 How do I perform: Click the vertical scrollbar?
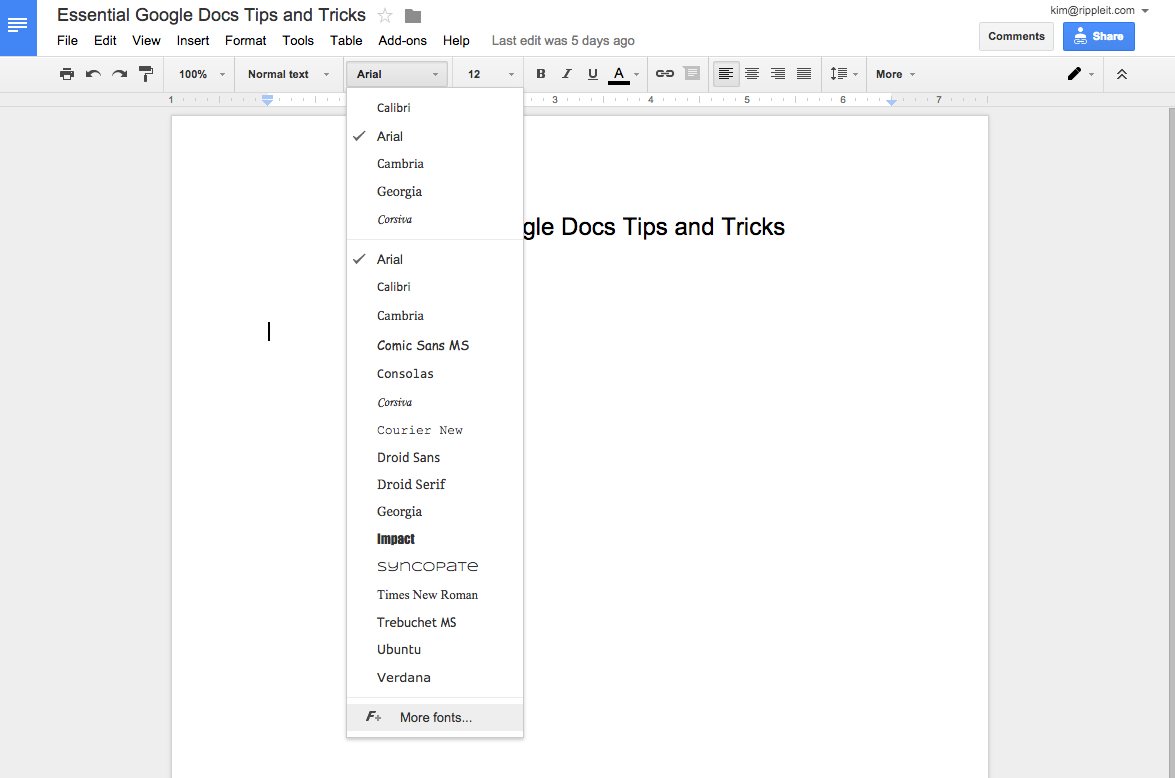pos(1171,442)
